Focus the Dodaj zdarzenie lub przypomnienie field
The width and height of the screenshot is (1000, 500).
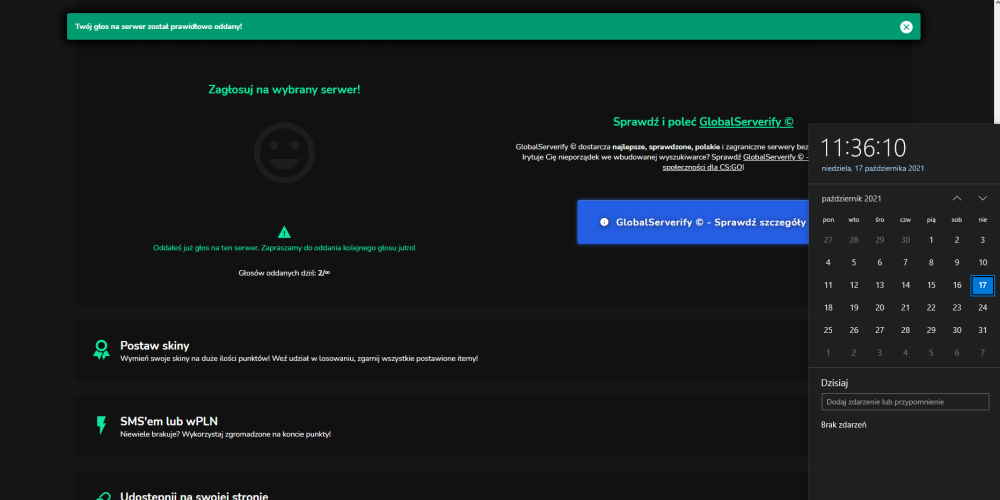(x=905, y=402)
